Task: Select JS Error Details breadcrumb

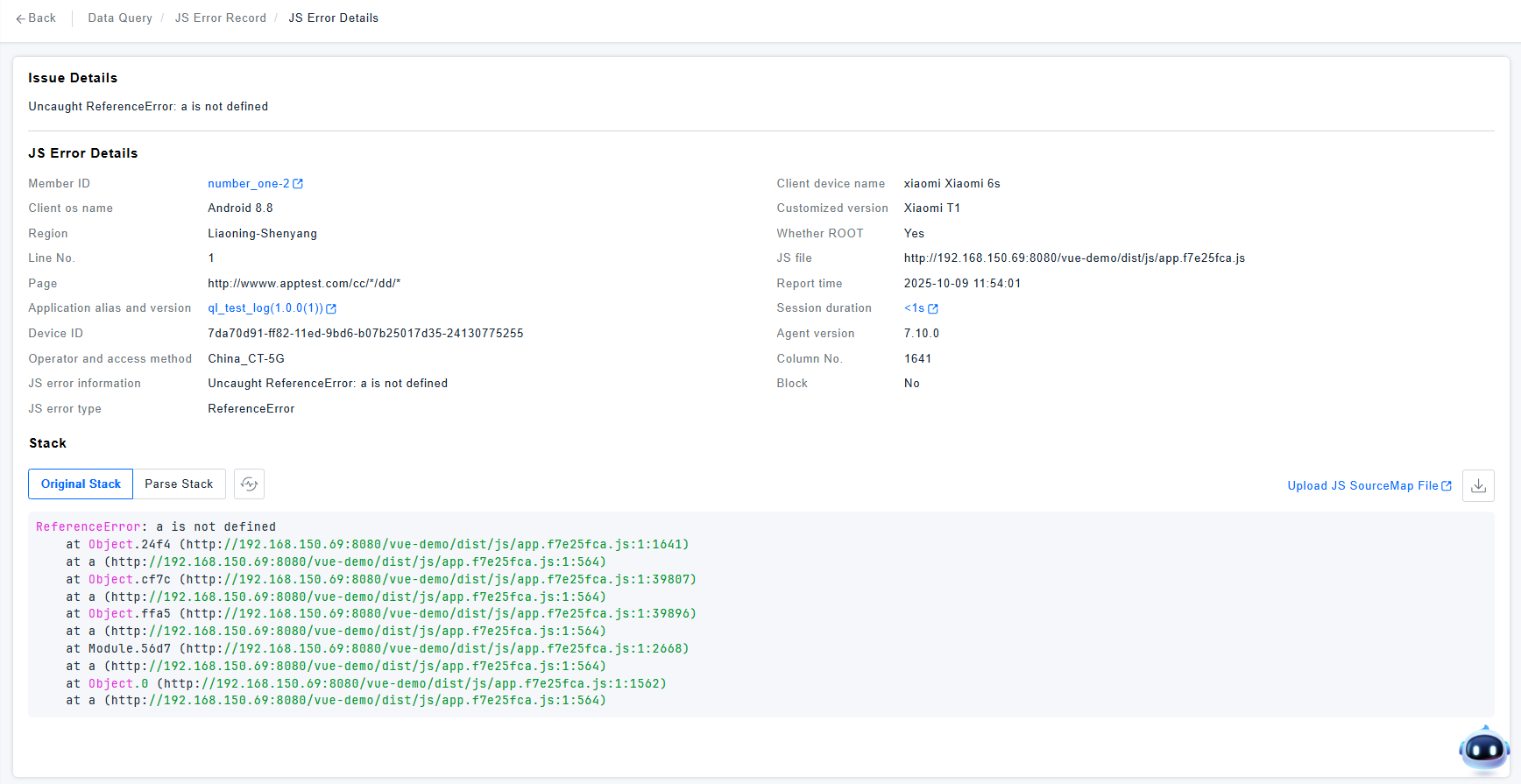Action: 334,18
